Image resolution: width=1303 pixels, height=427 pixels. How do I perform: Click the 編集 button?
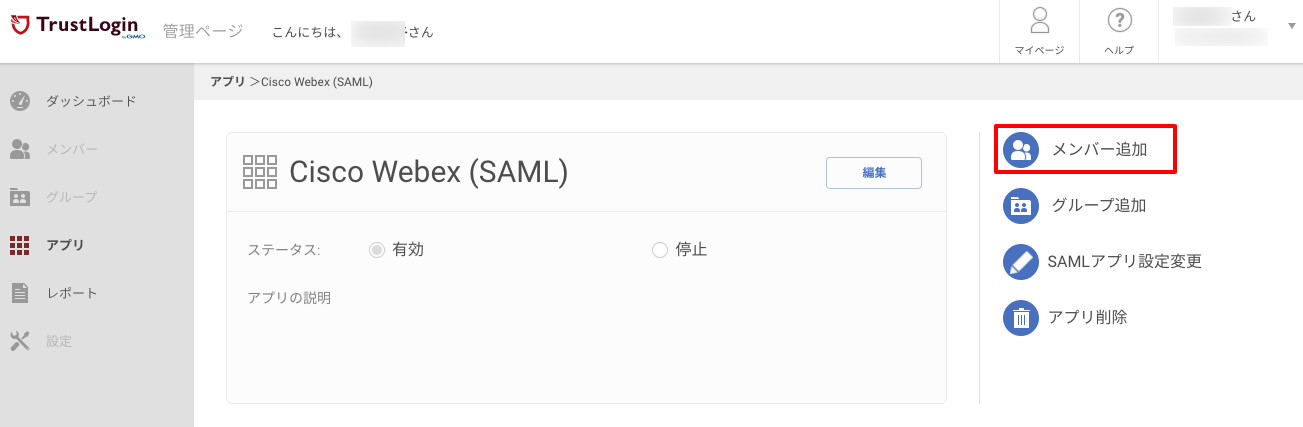pos(873,172)
